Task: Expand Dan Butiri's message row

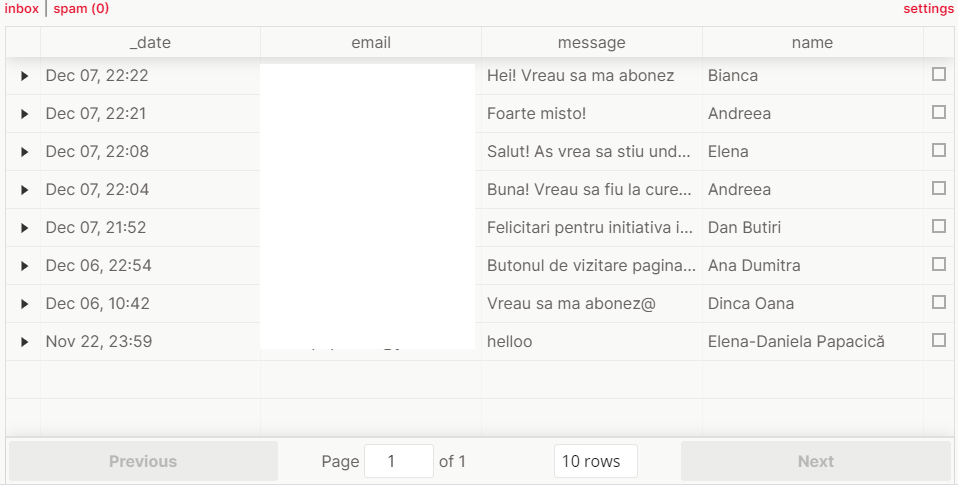Action: click(x=24, y=228)
